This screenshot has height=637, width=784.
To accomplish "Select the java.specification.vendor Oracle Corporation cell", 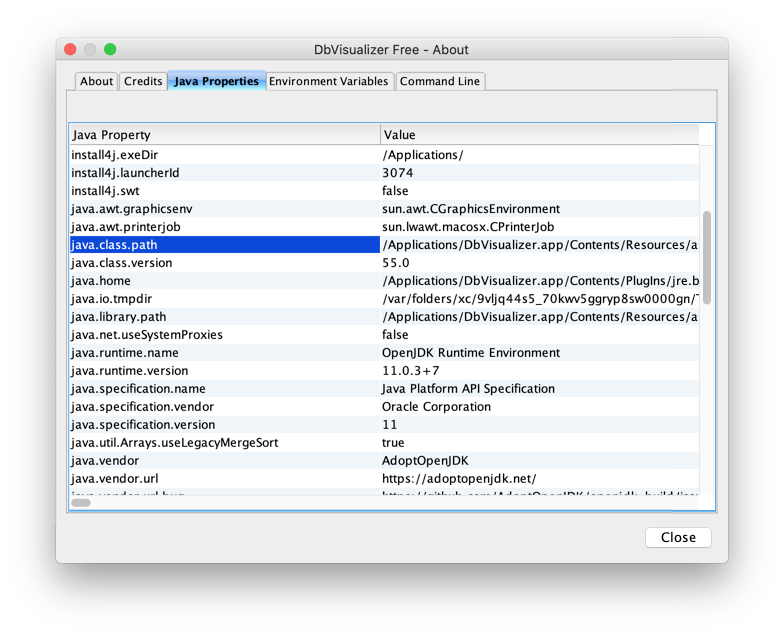I will click(437, 407).
